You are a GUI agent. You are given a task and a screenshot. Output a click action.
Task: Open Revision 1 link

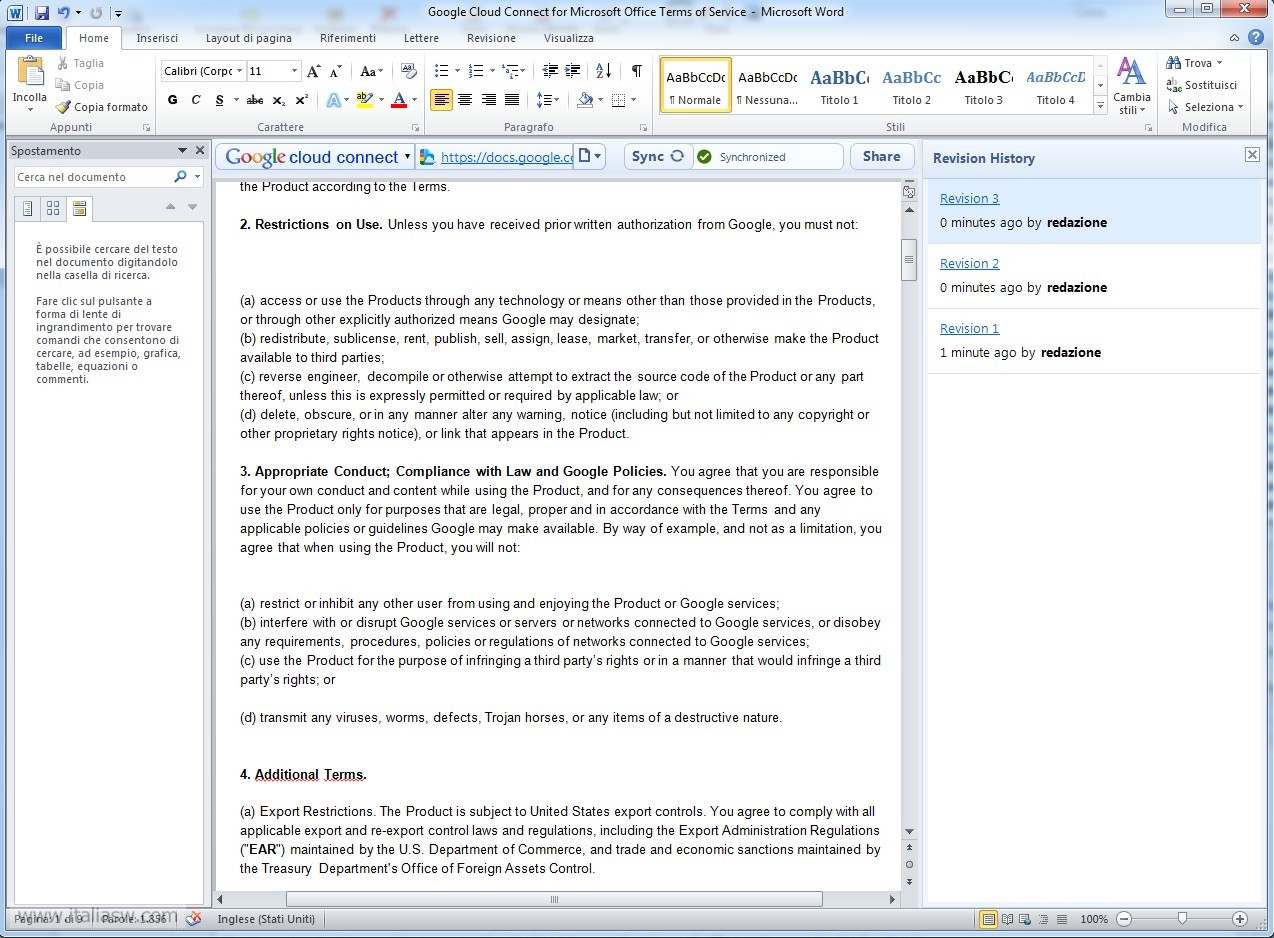pyautogui.click(x=969, y=328)
